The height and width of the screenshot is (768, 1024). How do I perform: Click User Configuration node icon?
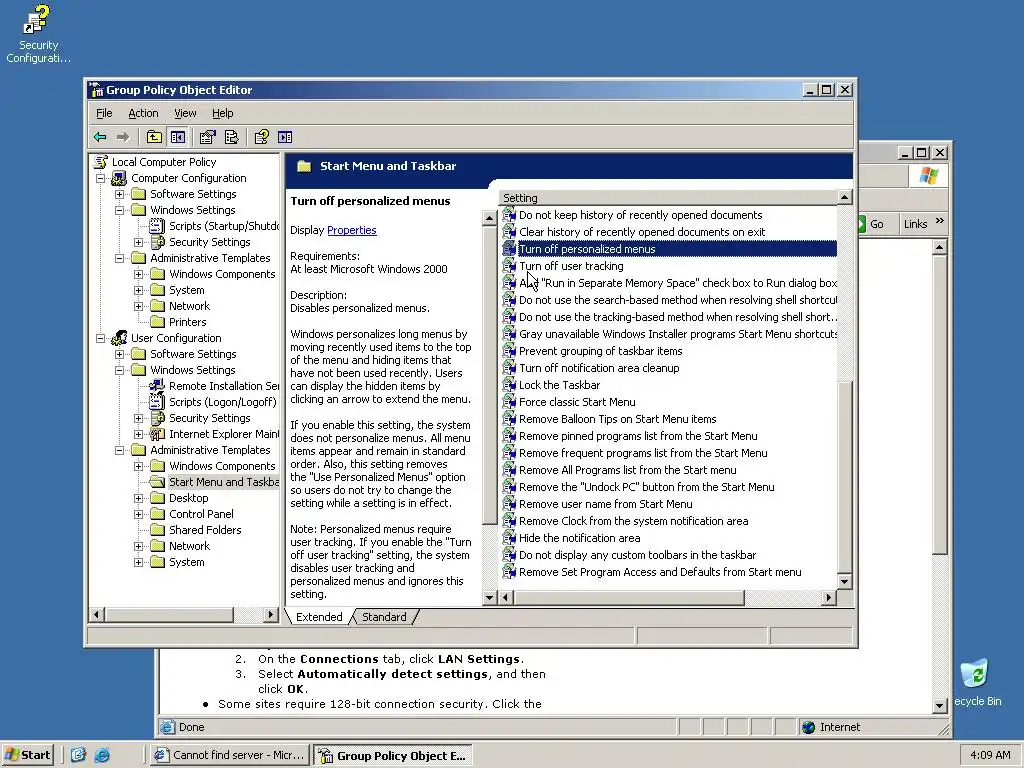pyautogui.click(x=119, y=338)
